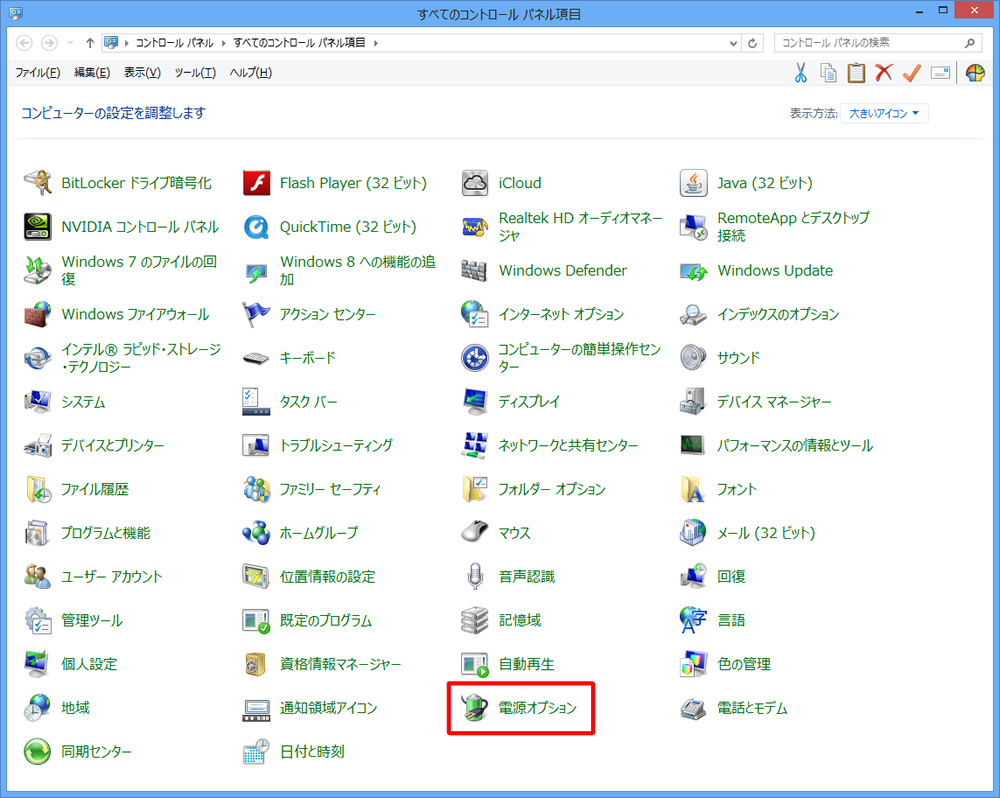The height and width of the screenshot is (798, 1000).
Task: Open the ツール(T) menu
Action: coord(195,73)
